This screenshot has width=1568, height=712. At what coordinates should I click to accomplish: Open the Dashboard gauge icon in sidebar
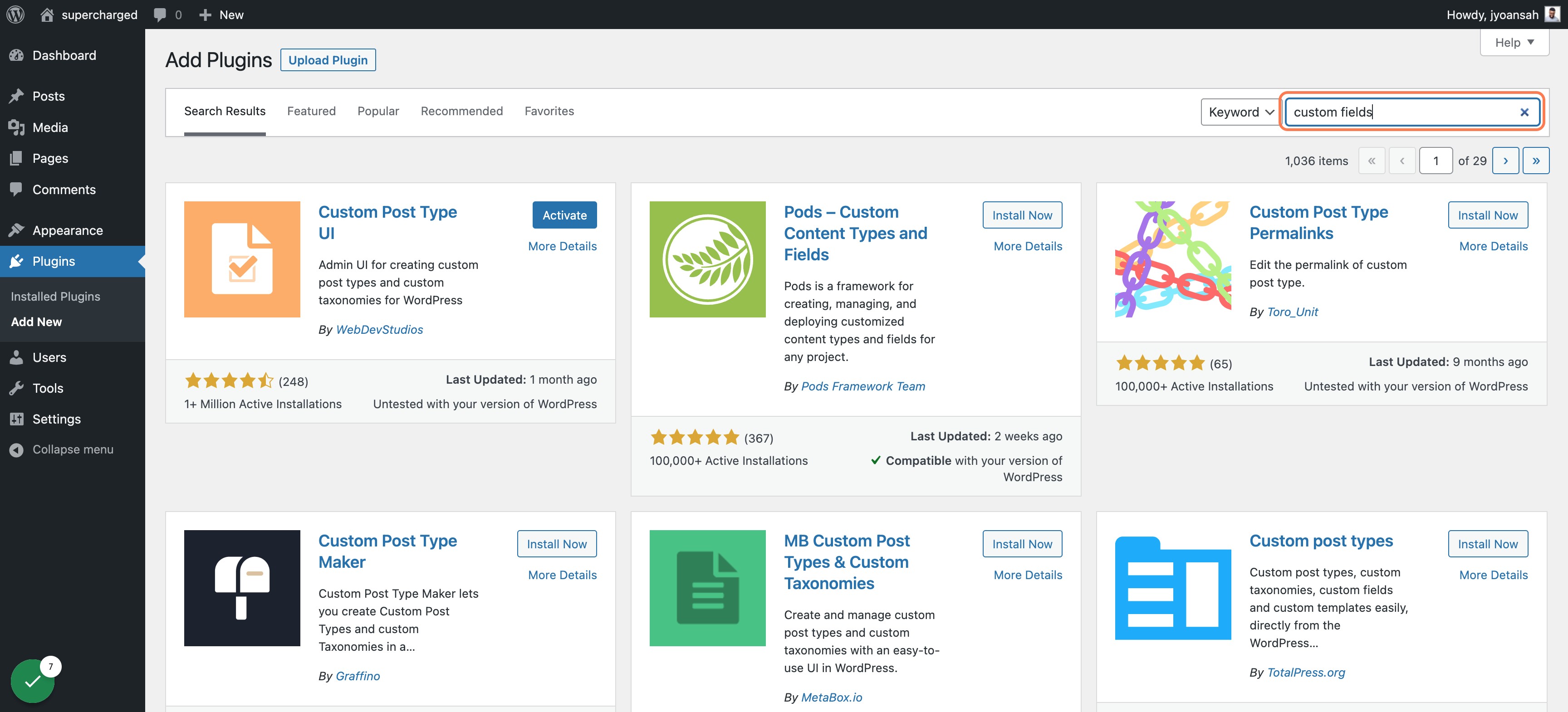pyautogui.click(x=16, y=55)
